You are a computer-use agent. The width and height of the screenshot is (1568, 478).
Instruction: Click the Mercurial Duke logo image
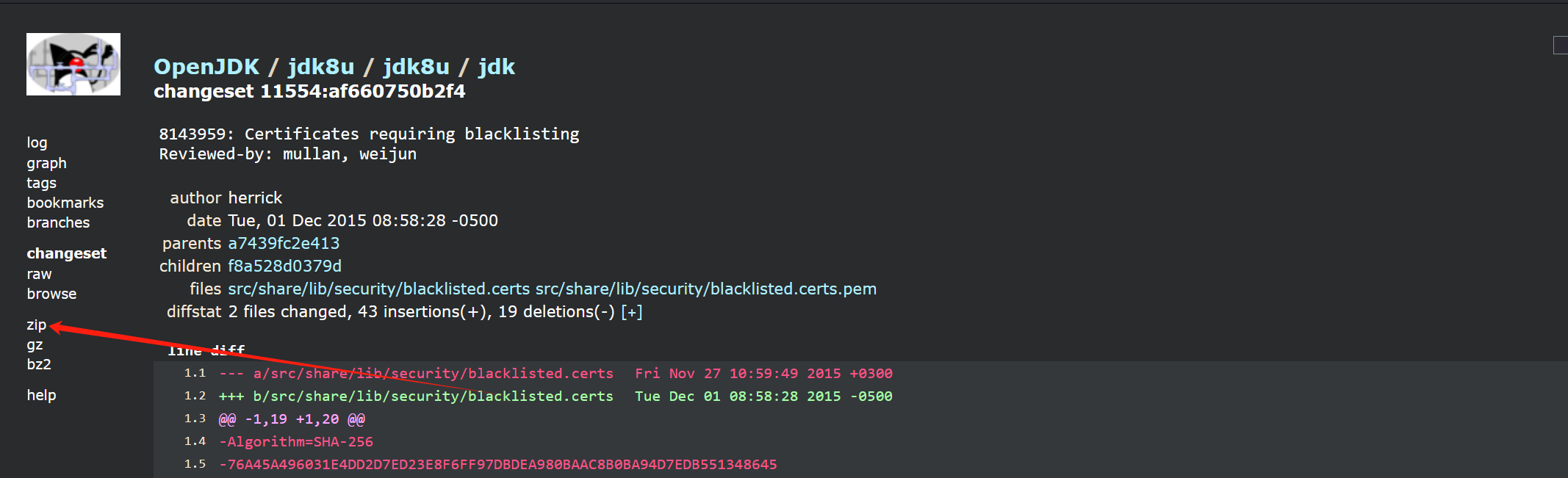73,64
